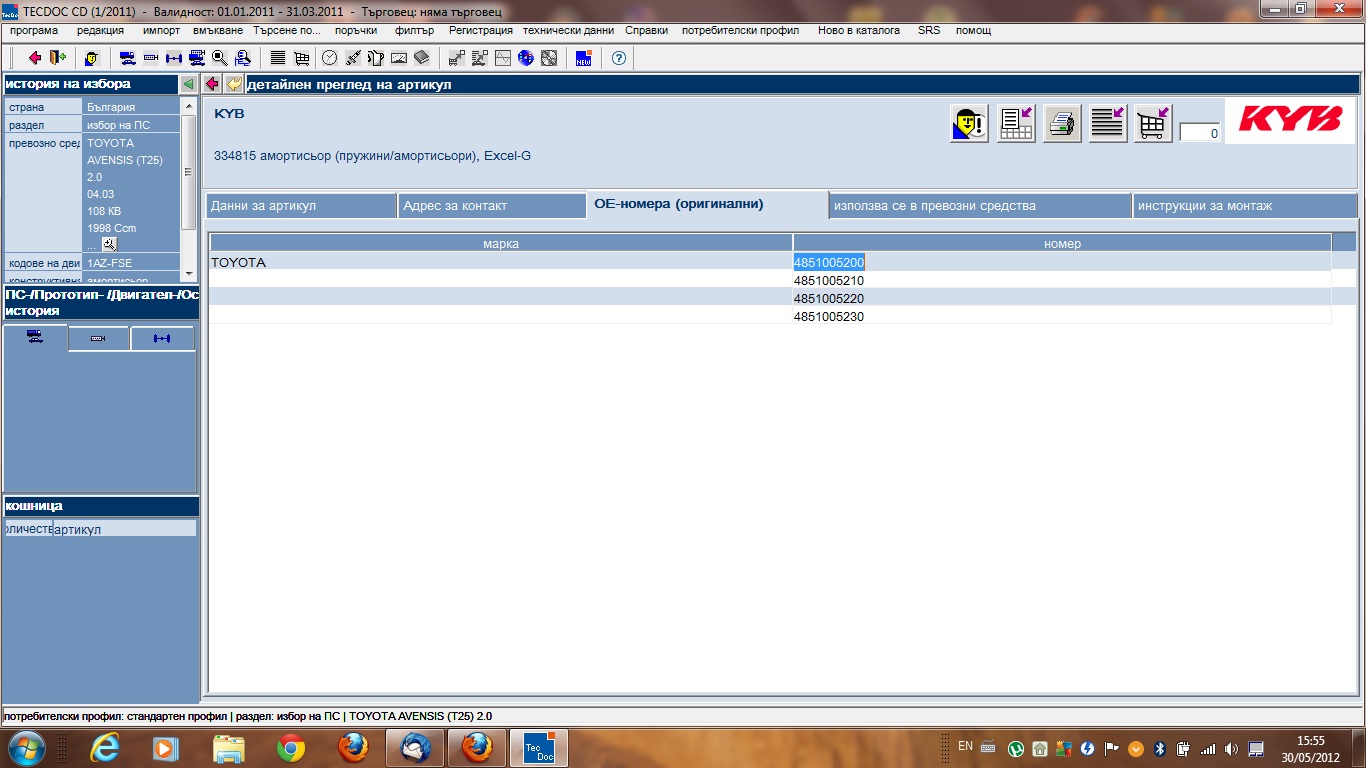
Task: Collapse the selection history panel arrow
Action: tap(188, 85)
